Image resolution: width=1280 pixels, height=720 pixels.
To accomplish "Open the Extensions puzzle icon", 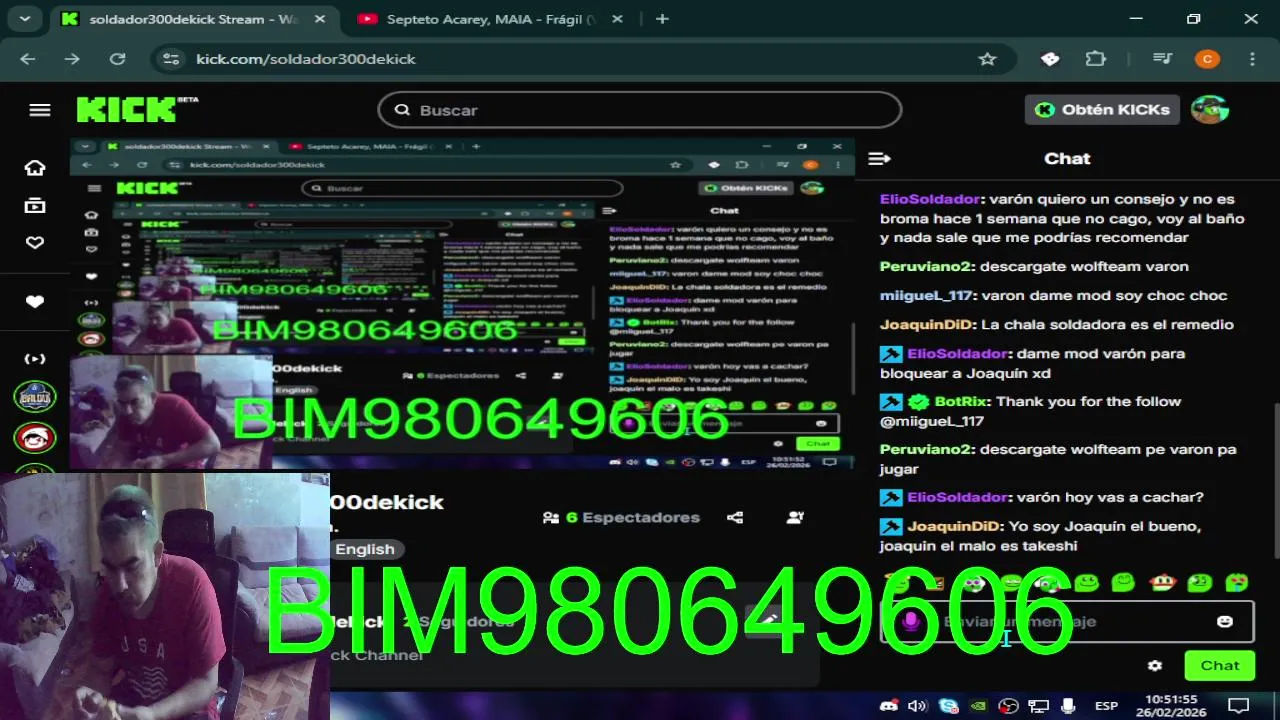I will [1096, 59].
